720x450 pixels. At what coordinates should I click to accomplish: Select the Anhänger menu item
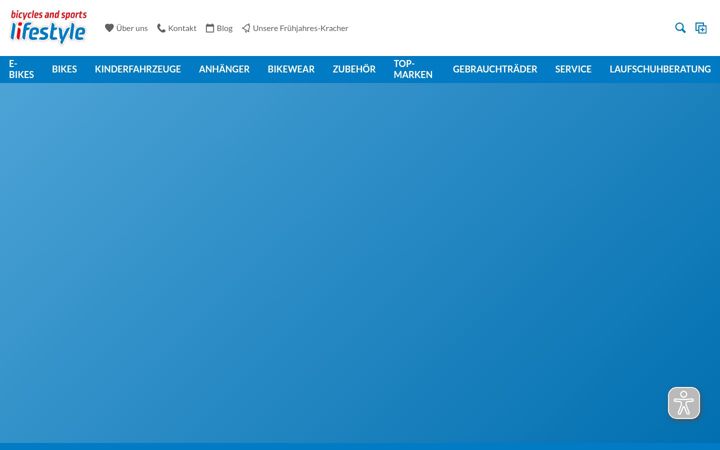click(x=224, y=69)
